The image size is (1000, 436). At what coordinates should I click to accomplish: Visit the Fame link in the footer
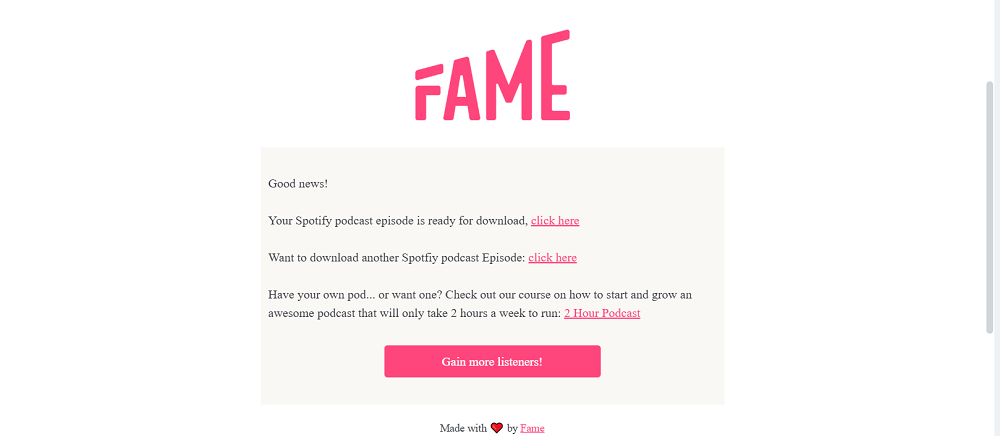pyautogui.click(x=532, y=428)
